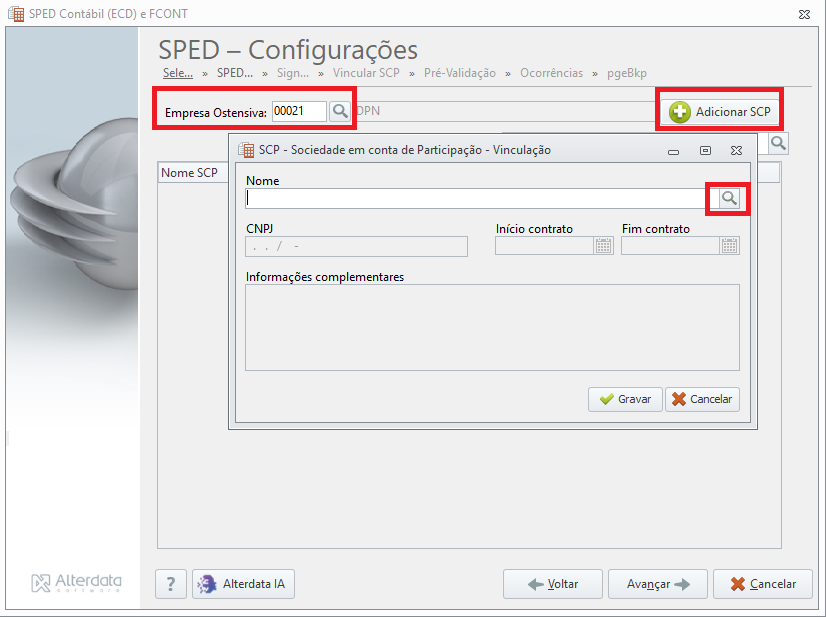Click the CNPJ input field
Screen dimensions: 826x617
(357, 247)
